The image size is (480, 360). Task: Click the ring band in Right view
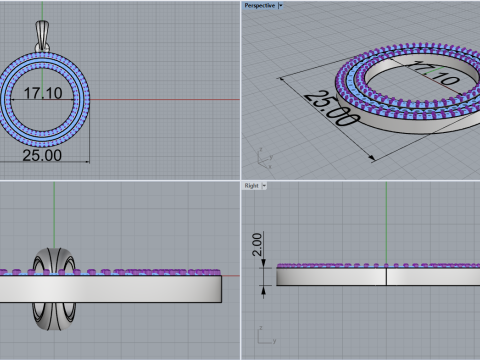[378, 277]
